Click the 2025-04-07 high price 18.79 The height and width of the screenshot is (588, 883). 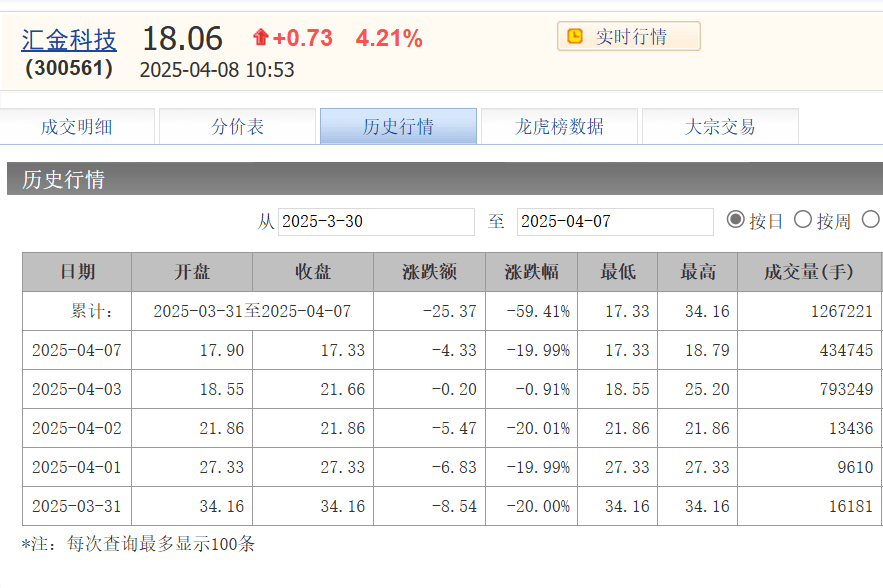(707, 350)
